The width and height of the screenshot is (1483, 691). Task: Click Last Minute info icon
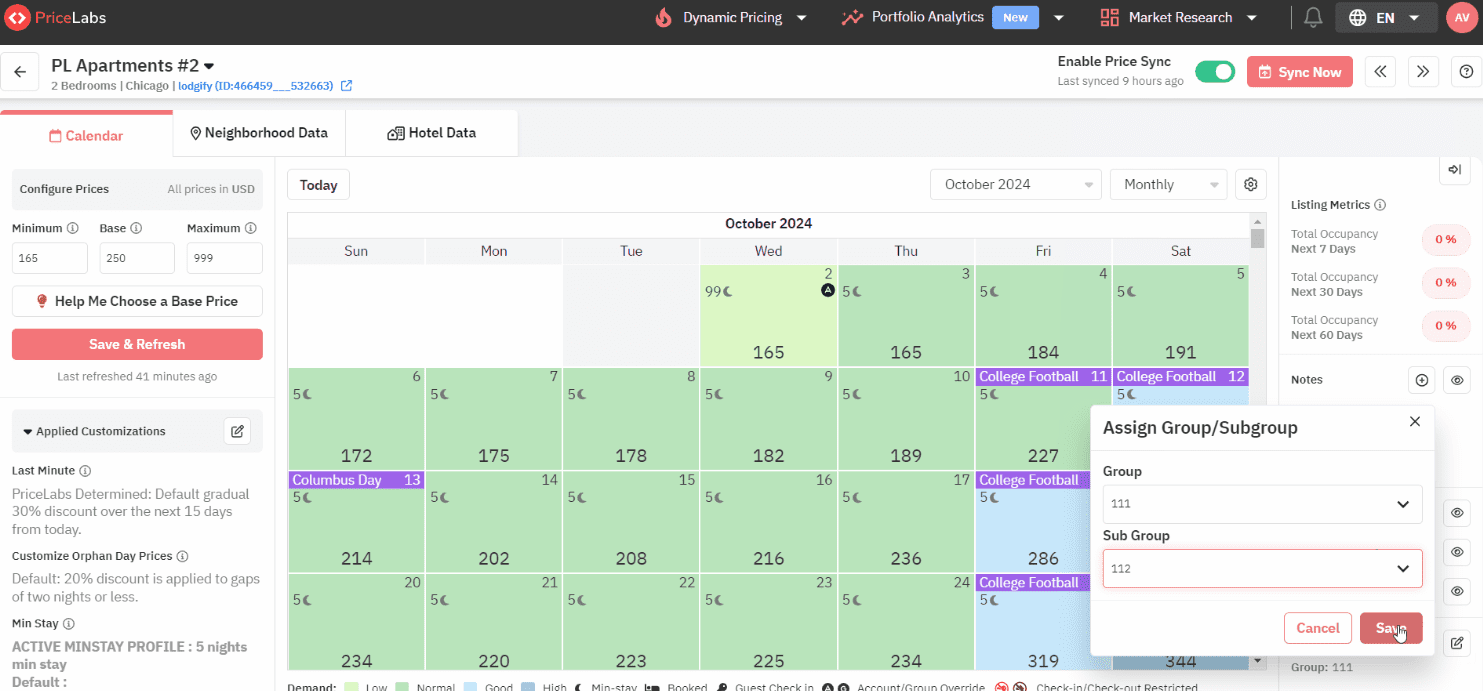(85, 471)
